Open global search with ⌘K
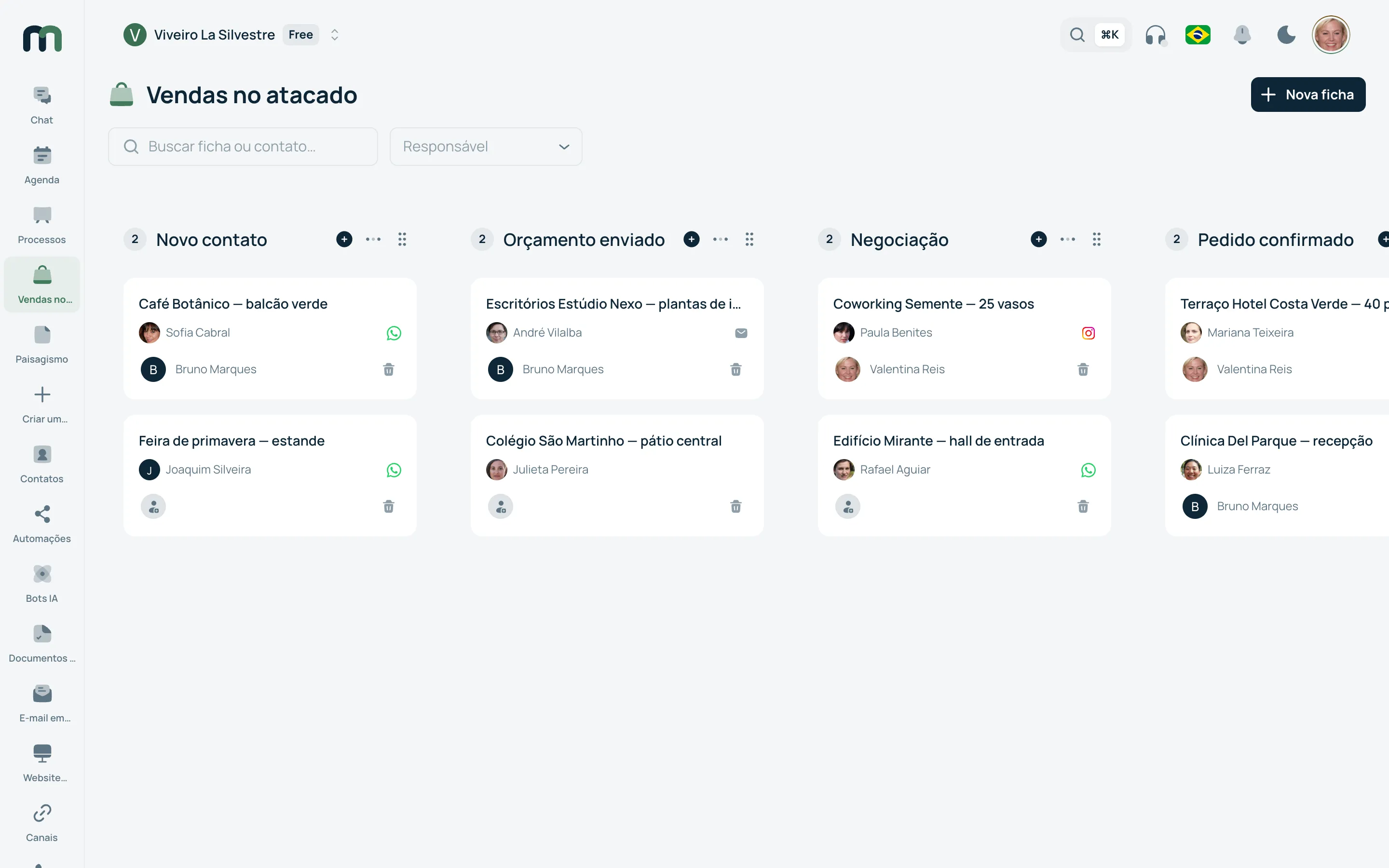This screenshot has height=868, width=1389. click(1095, 35)
